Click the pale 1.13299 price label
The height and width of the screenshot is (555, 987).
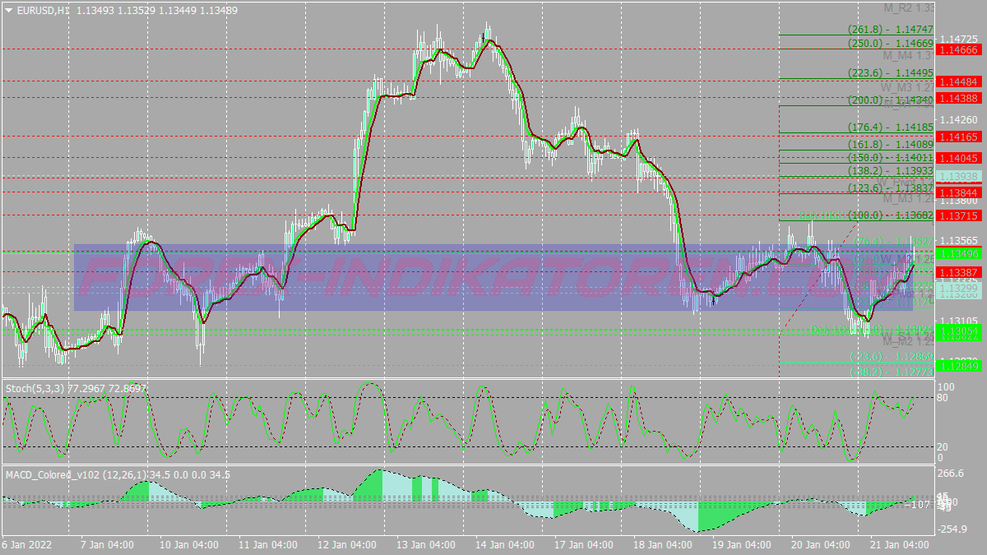[959, 288]
